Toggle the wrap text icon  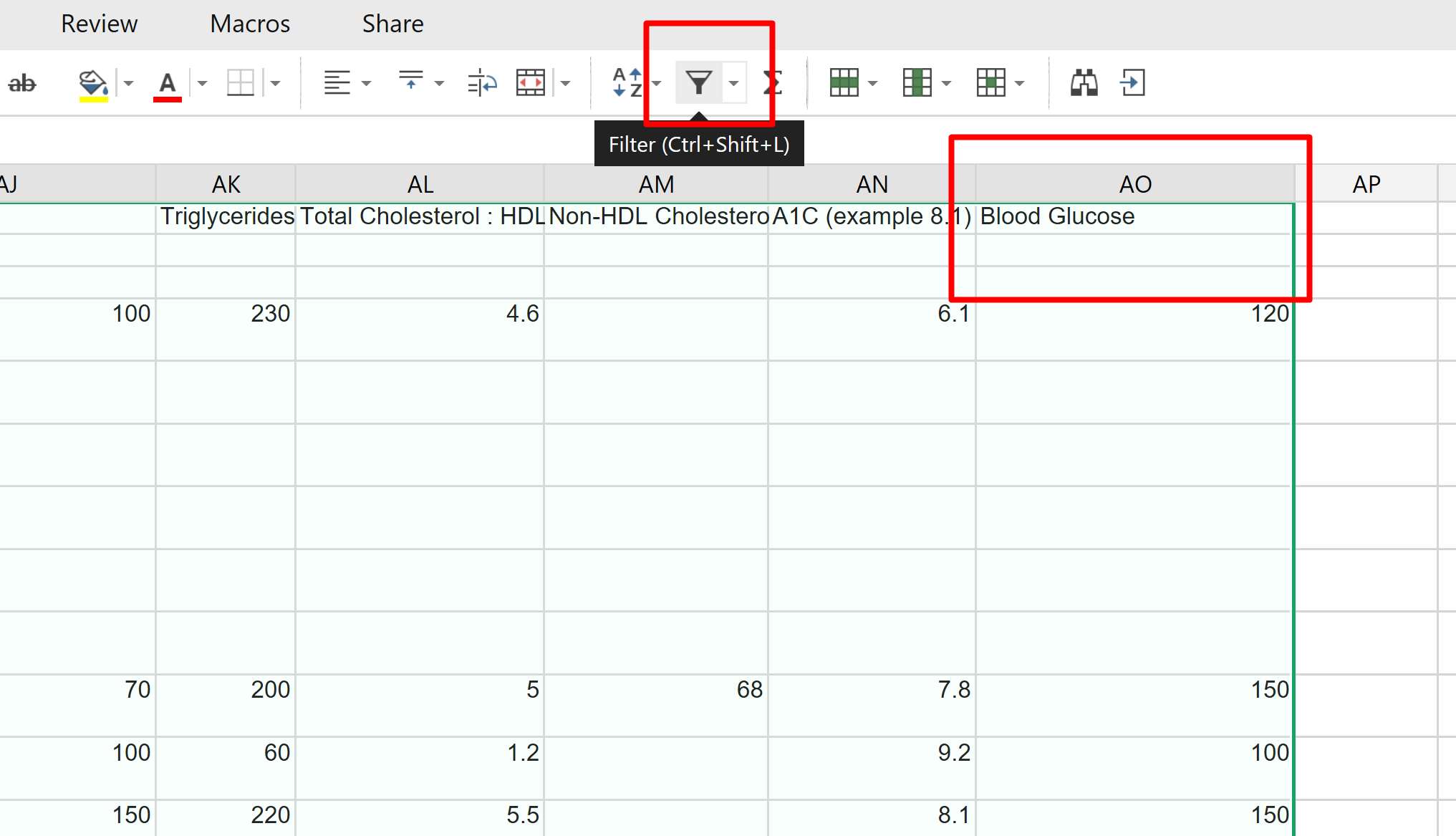click(482, 83)
